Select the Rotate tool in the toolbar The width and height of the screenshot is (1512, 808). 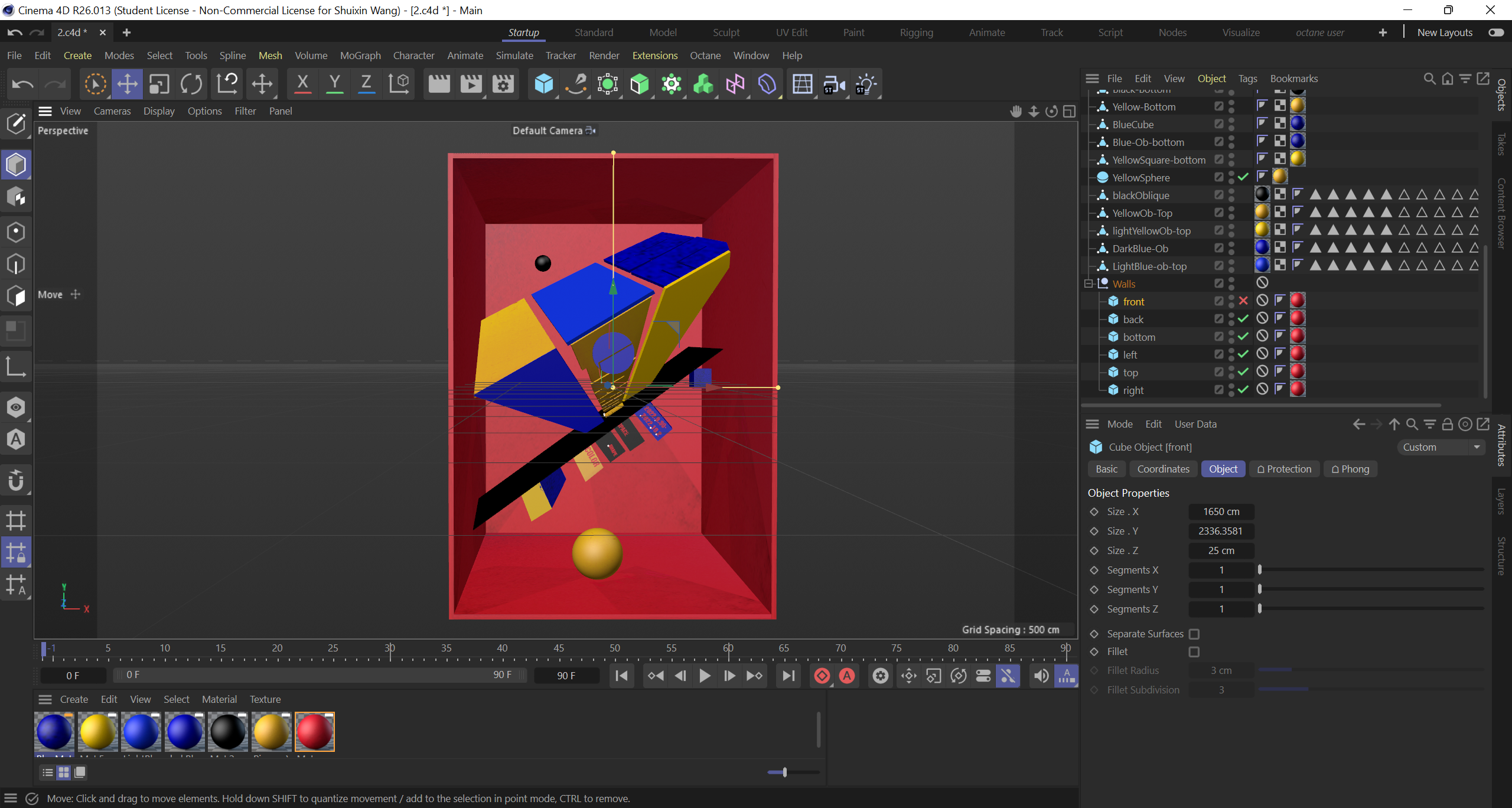[x=191, y=84]
